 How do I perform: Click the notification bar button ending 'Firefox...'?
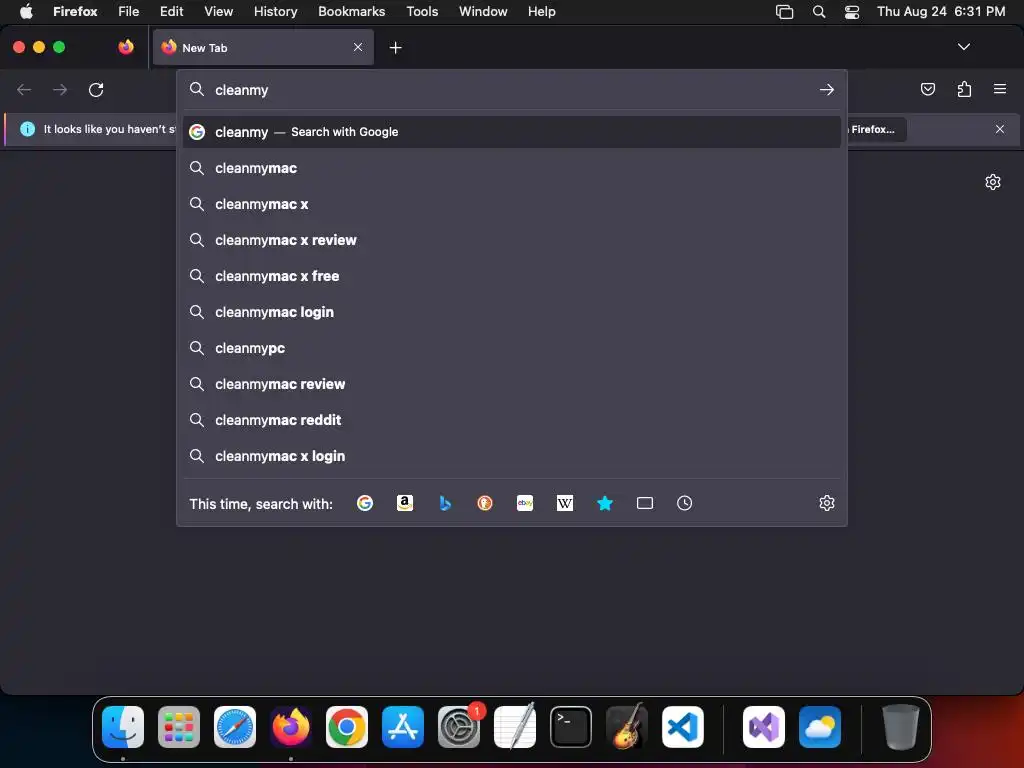(875, 129)
